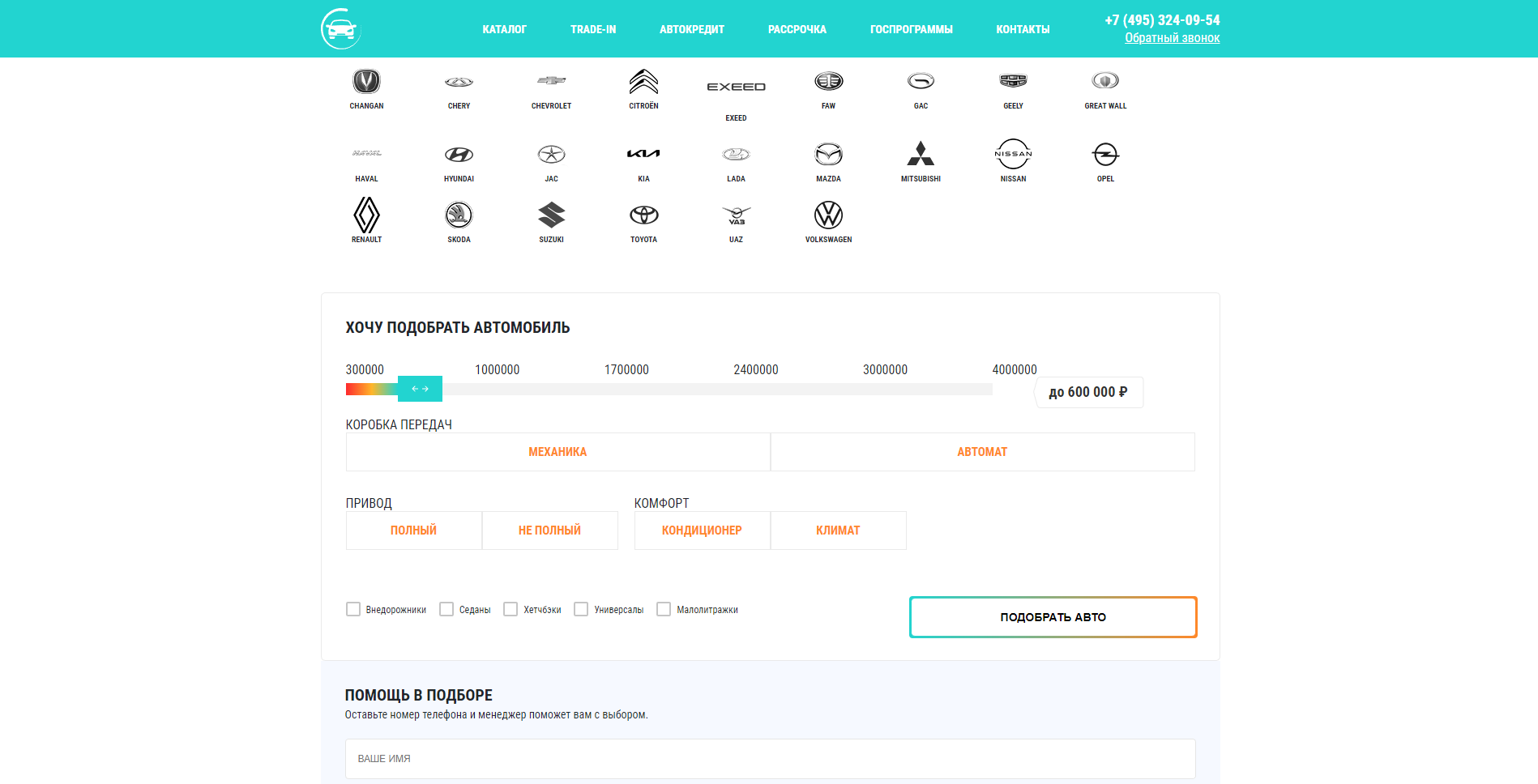Viewport: 1538px width, 784px height.
Task: Open the Opel brand icon
Action: tap(1105, 154)
